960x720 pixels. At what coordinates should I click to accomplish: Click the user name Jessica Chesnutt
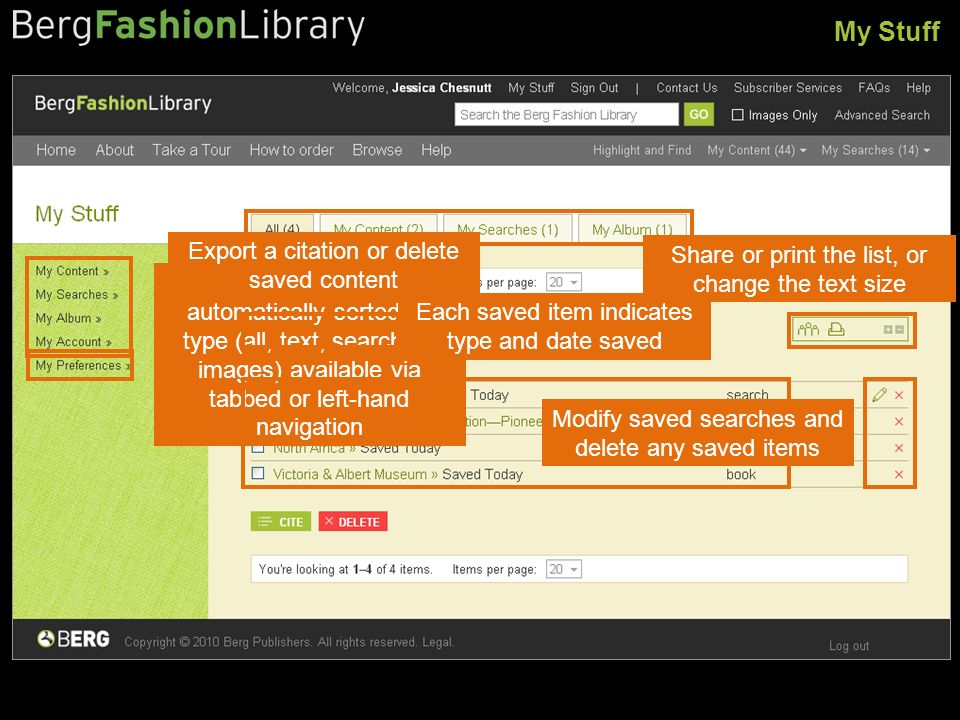click(441, 88)
